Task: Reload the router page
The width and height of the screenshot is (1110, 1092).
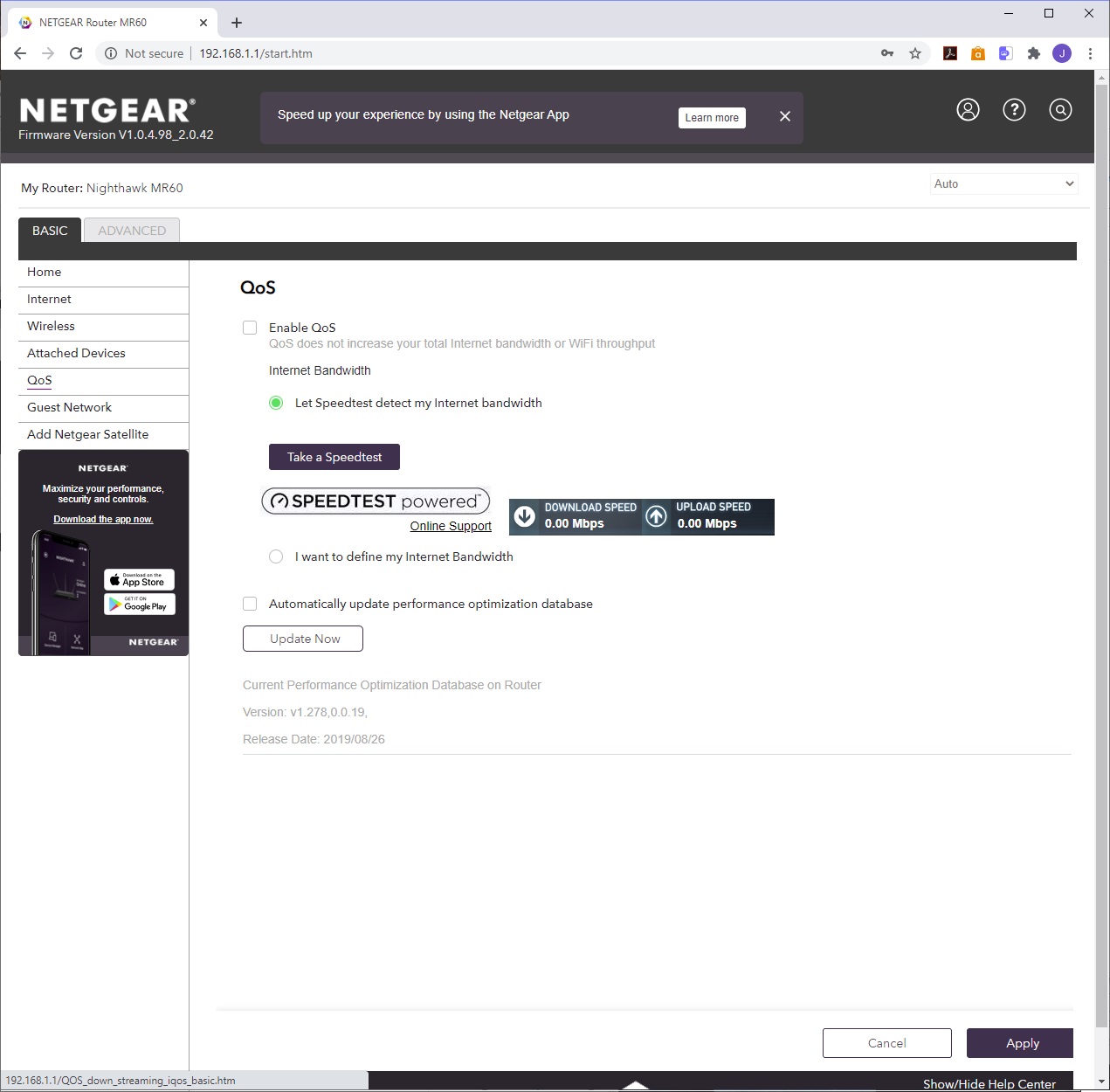Action: tap(76, 53)
